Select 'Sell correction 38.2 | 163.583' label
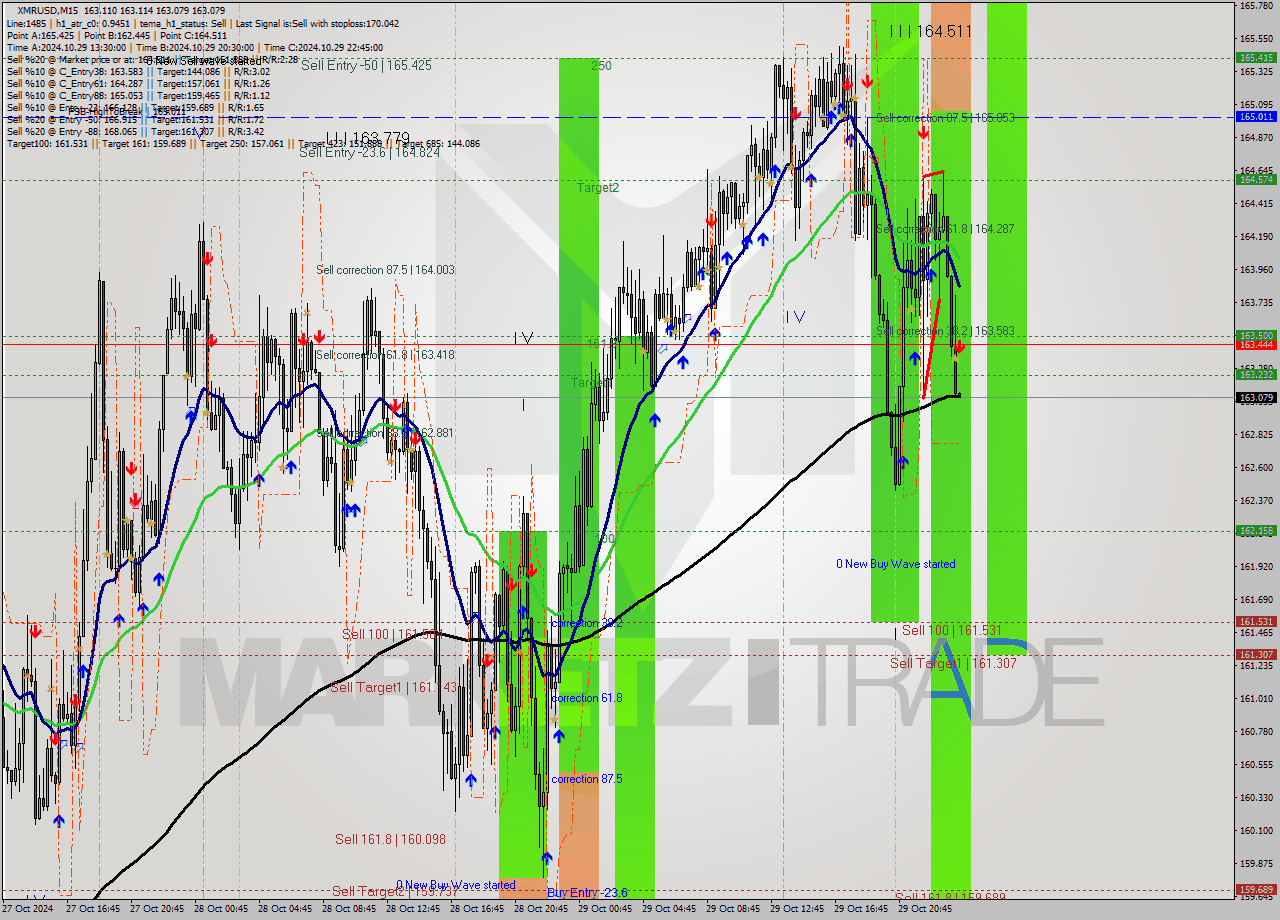1280x920 pixels. click(x=945, y=331)
